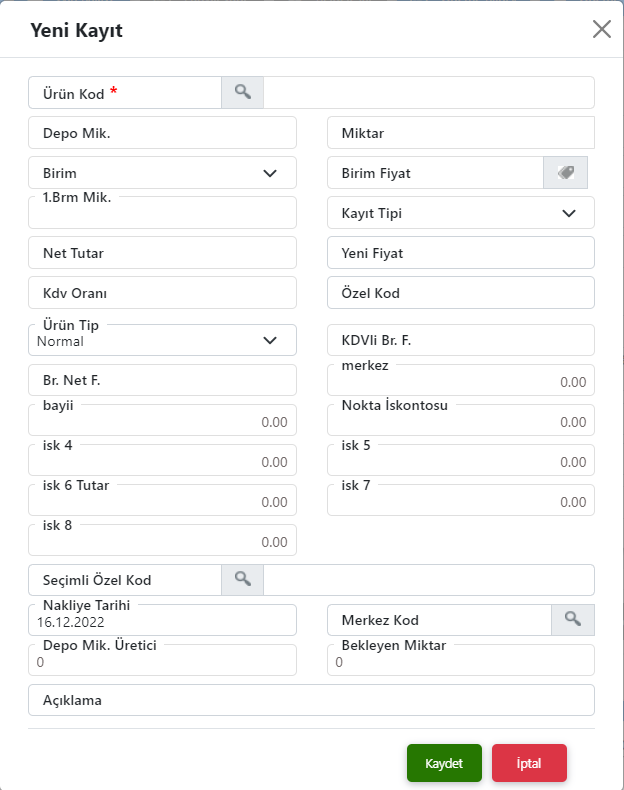Click the Özel Kod input field
The image size is (624, 790).
[x=461, y=293]
